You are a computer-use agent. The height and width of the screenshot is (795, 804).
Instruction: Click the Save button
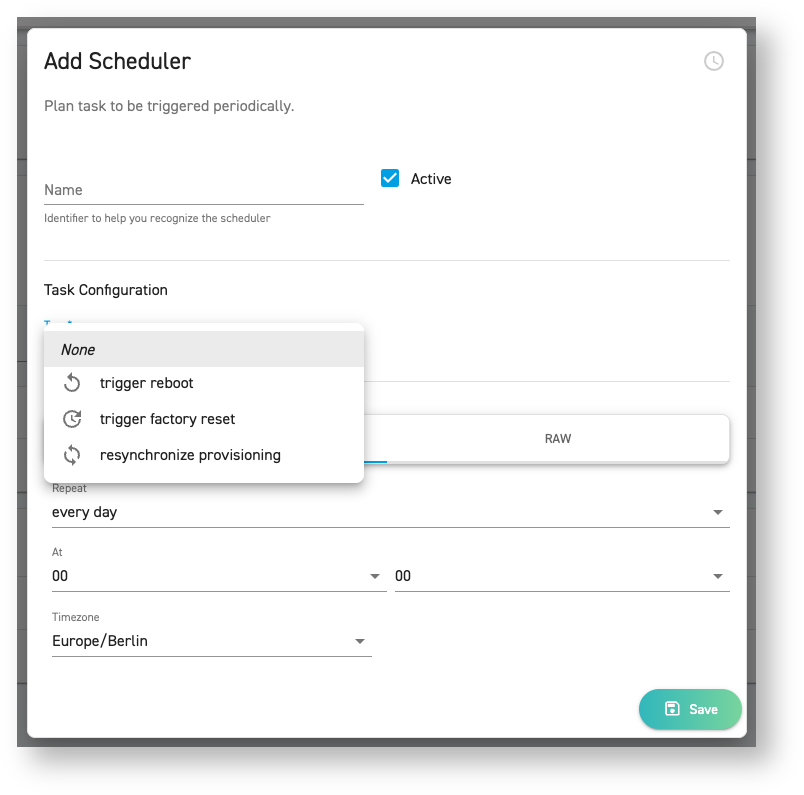(690, 709)
